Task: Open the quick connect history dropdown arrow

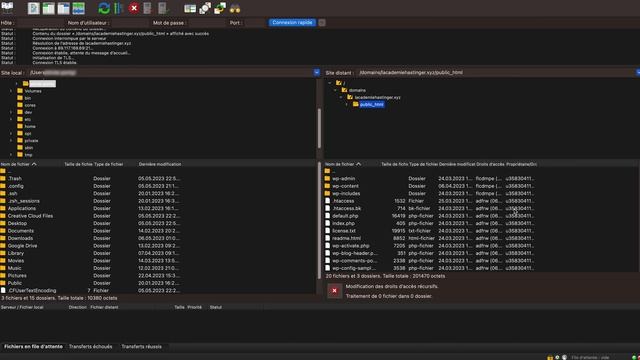Action: click(322, 23)
